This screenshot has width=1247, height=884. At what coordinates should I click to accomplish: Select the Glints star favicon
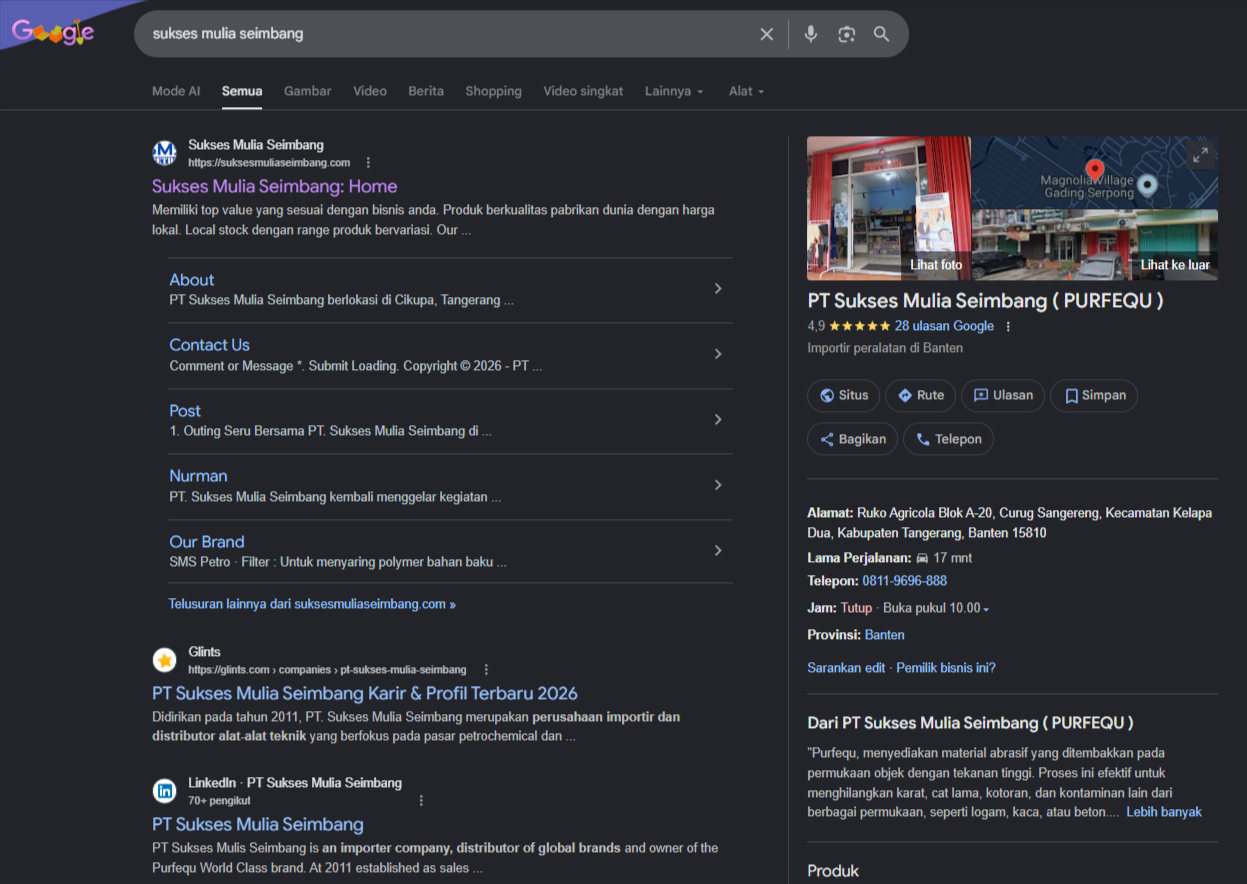pos(165,660)
